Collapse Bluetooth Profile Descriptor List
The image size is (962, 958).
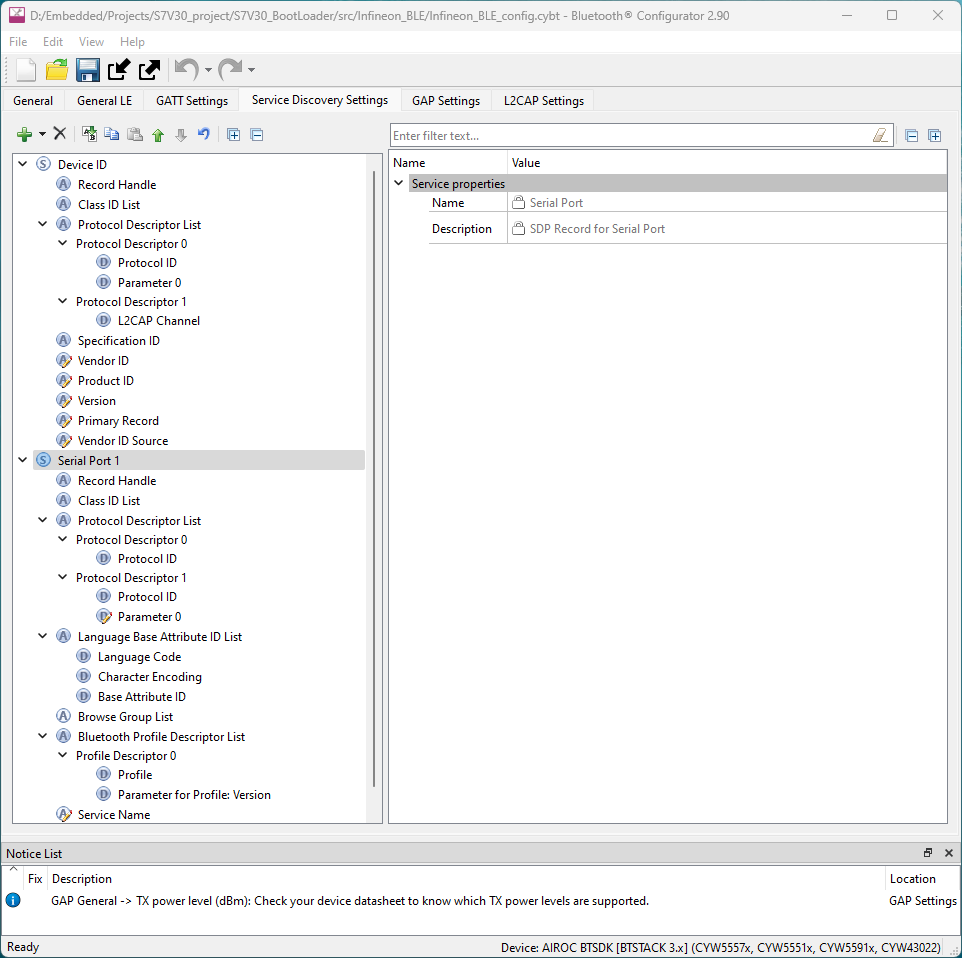[42, 736]
